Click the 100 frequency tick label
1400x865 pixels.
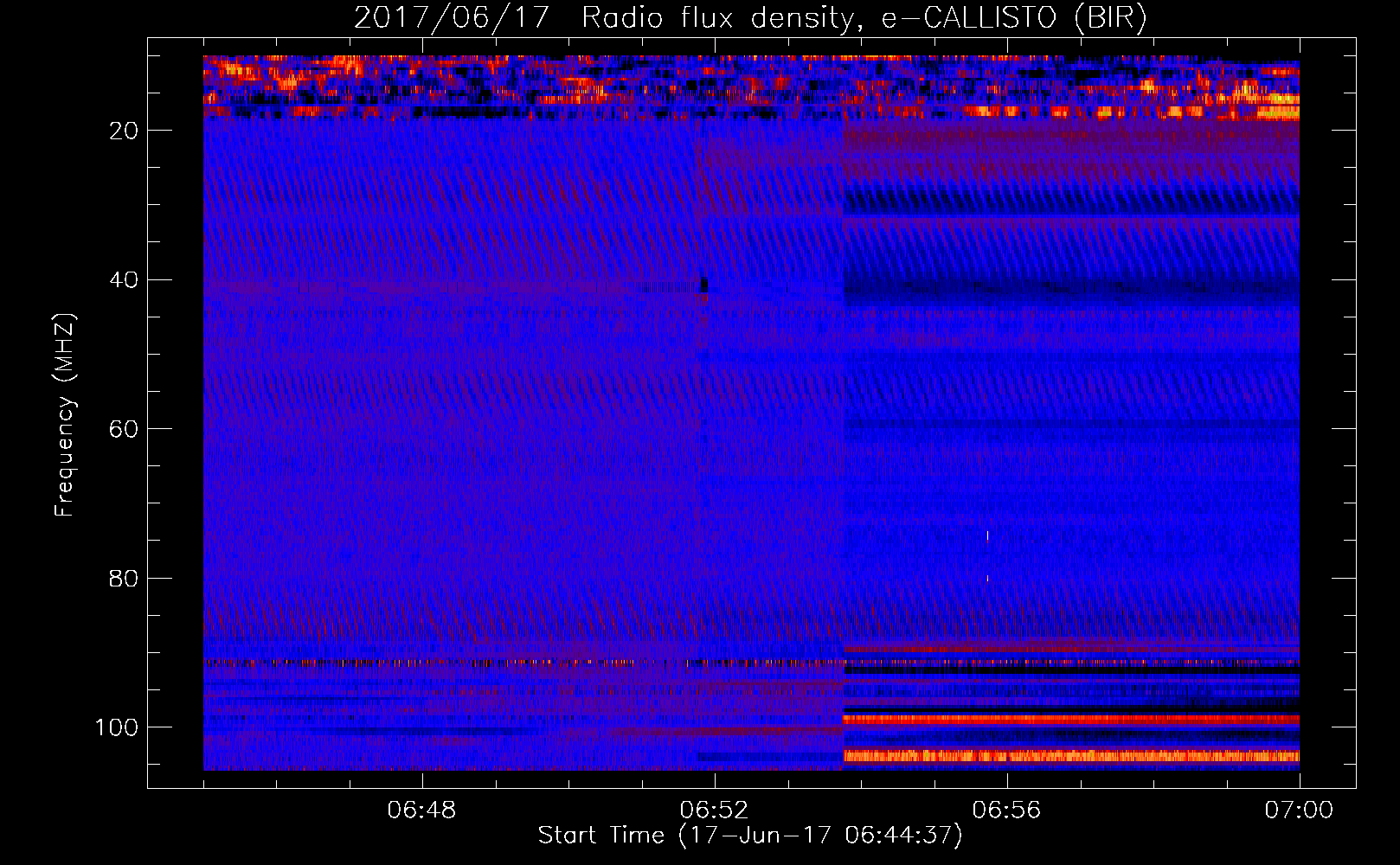117,727
